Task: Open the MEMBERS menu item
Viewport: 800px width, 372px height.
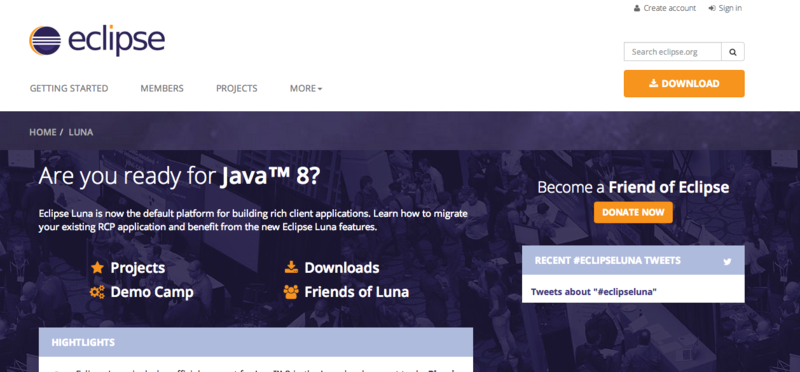Action: point(162,88)
